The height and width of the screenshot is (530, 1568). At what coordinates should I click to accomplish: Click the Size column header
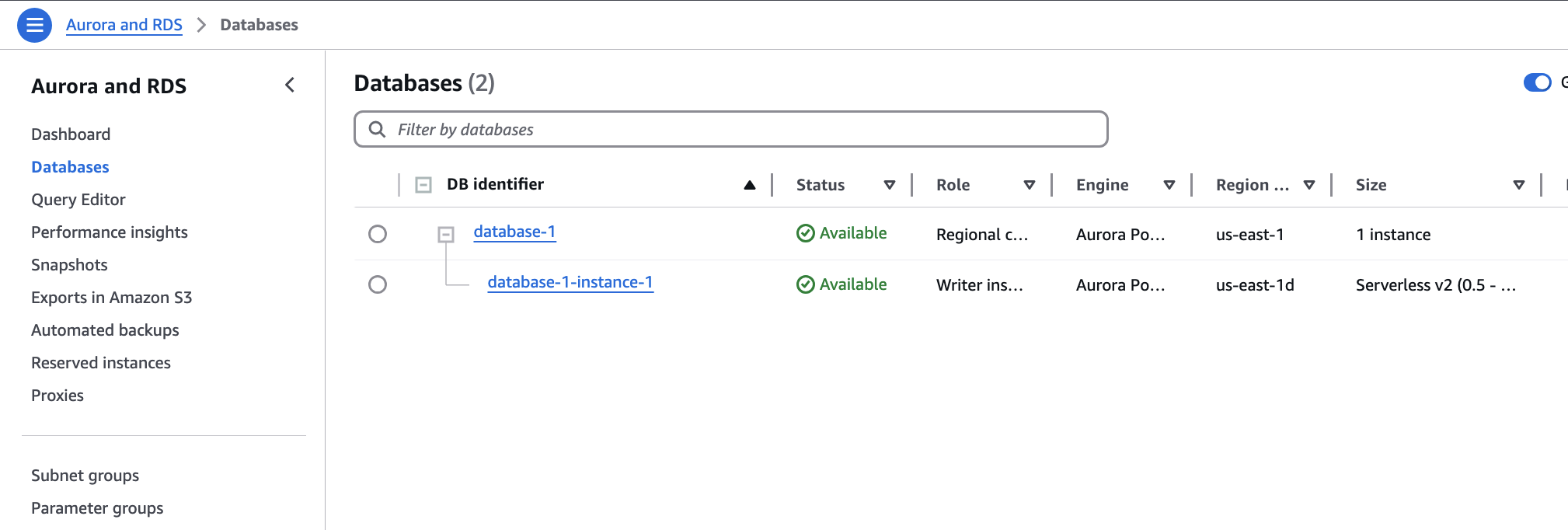tap(1371, 185)
